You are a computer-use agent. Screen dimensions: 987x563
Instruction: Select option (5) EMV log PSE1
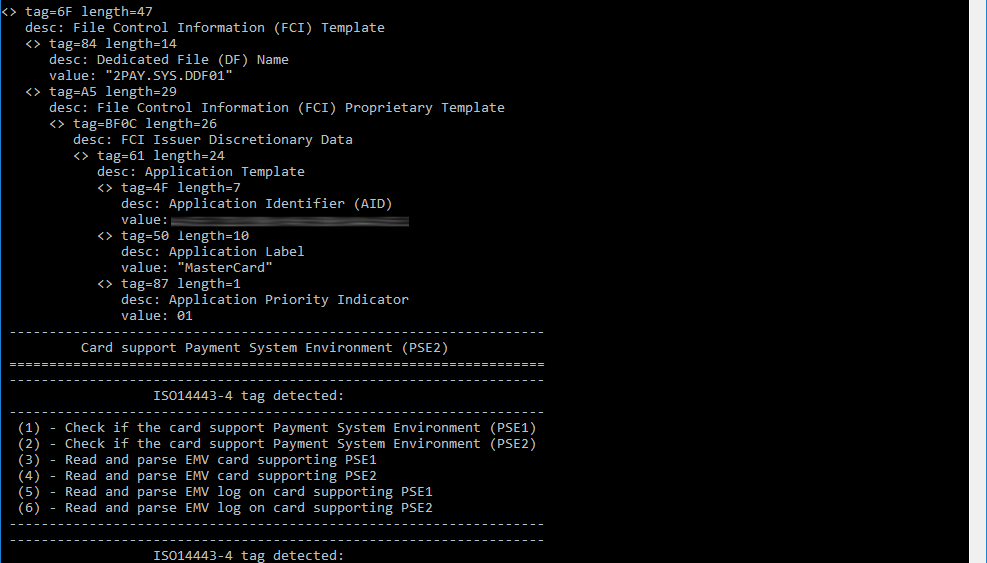(225, 492)
